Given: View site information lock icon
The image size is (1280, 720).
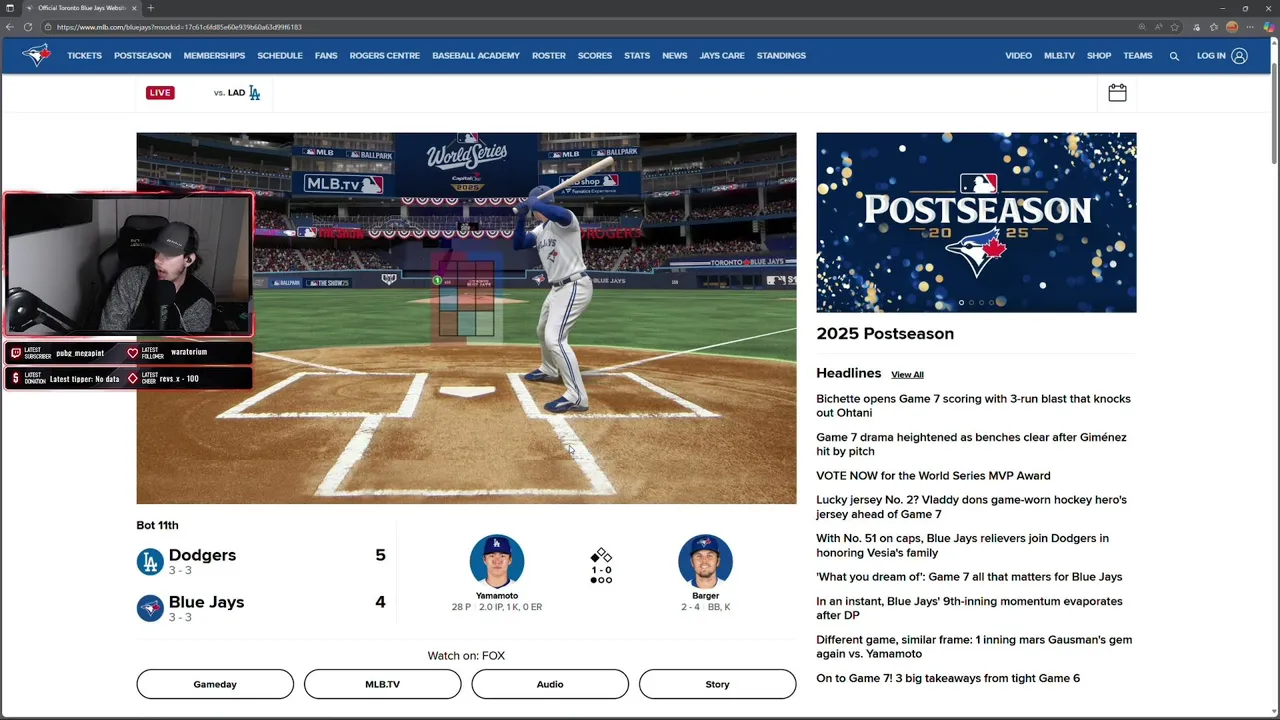Looking at the screenshot, I should [48, 27].
